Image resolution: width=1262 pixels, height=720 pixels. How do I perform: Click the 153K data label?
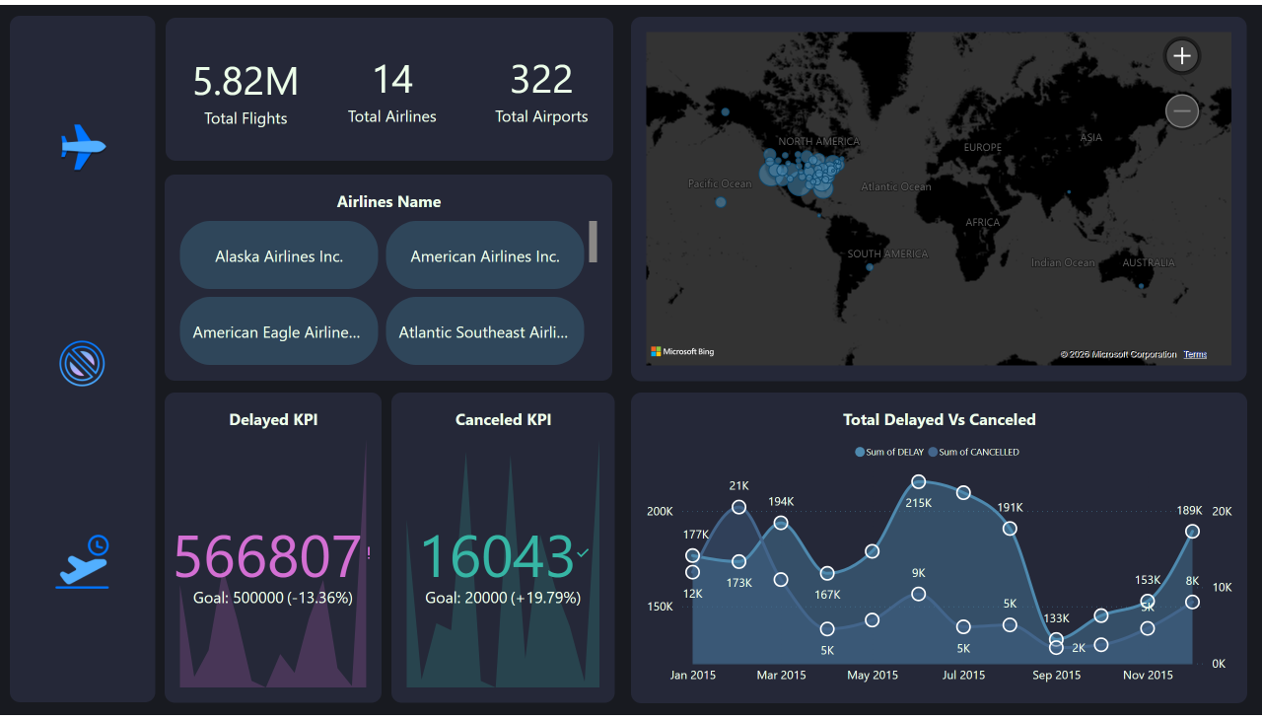pos(1147,580)
